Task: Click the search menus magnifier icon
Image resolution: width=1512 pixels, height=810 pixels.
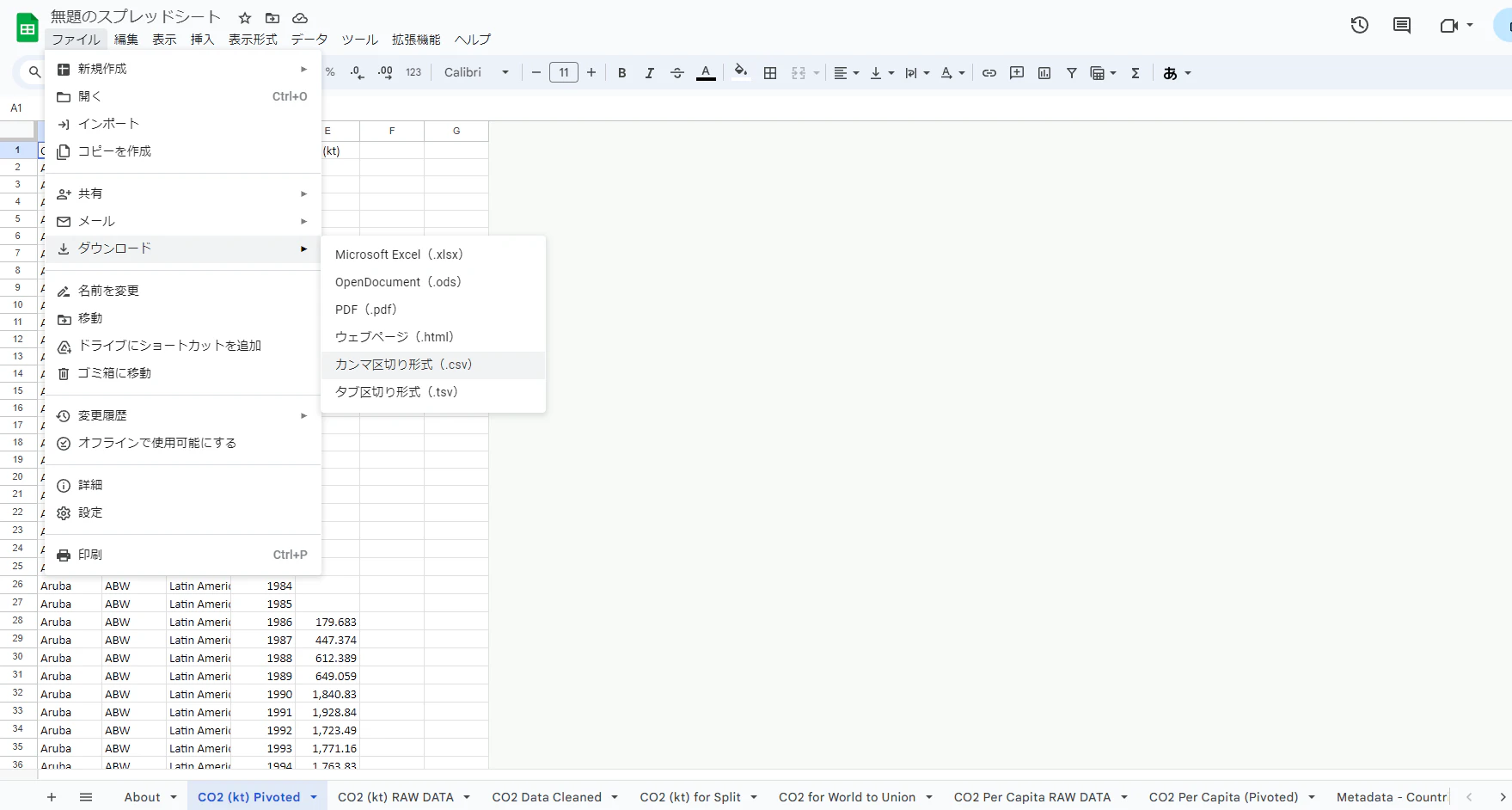Action: tap(34, 72)
